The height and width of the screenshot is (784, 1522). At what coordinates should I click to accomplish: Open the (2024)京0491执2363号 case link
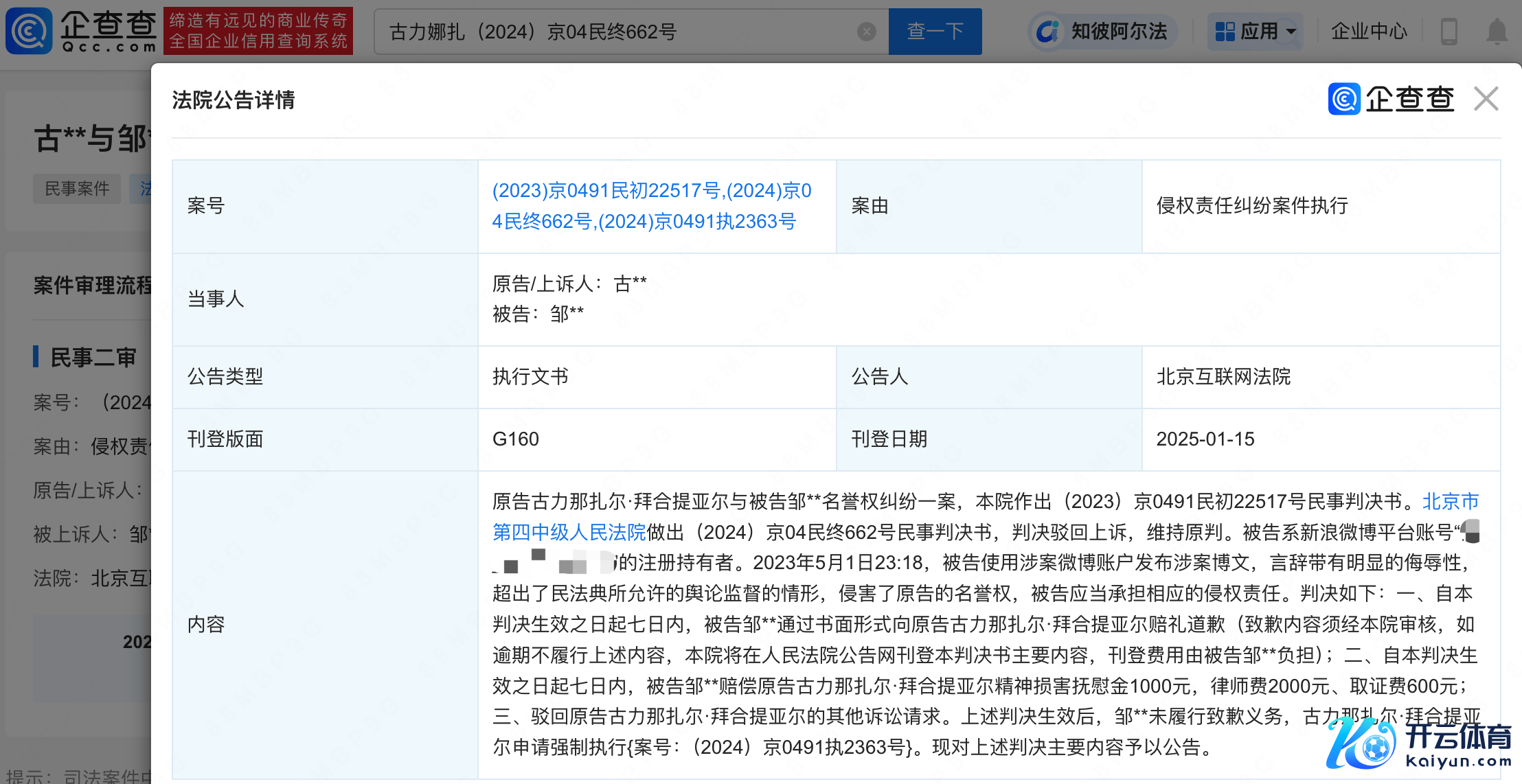tap(696, 222)
